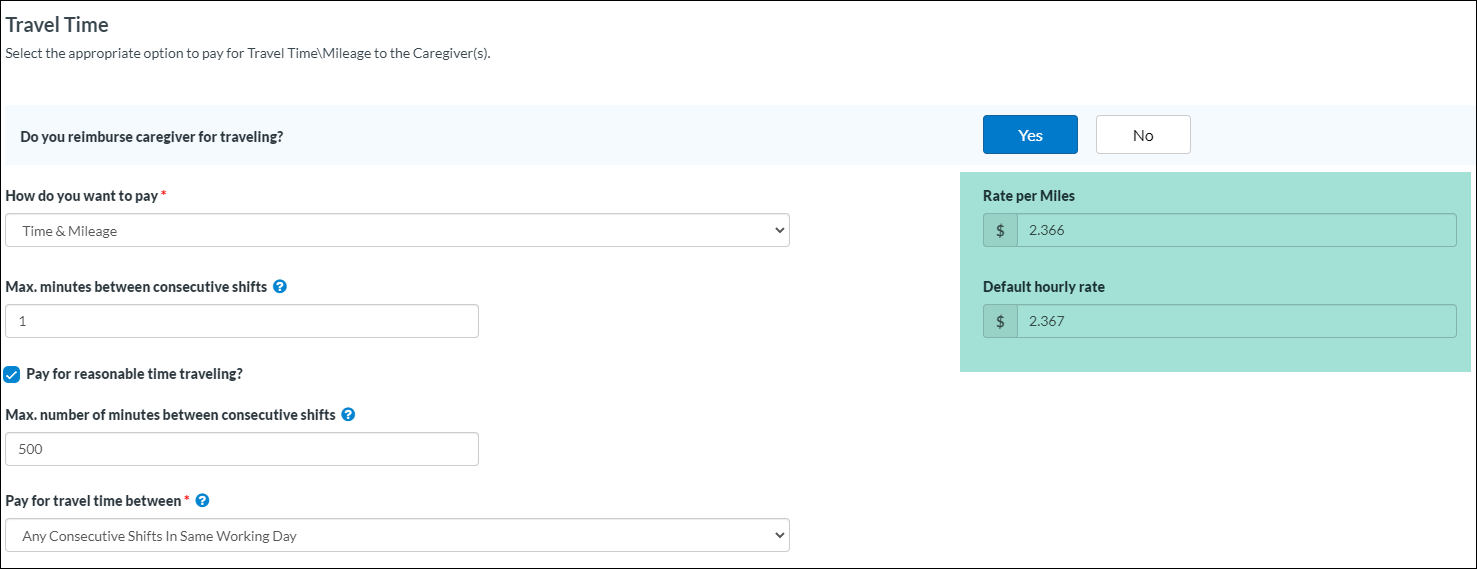Click the Rate per Miles input field
The width and height of the screenshot is (1477, 569).
pos(1236,230)
